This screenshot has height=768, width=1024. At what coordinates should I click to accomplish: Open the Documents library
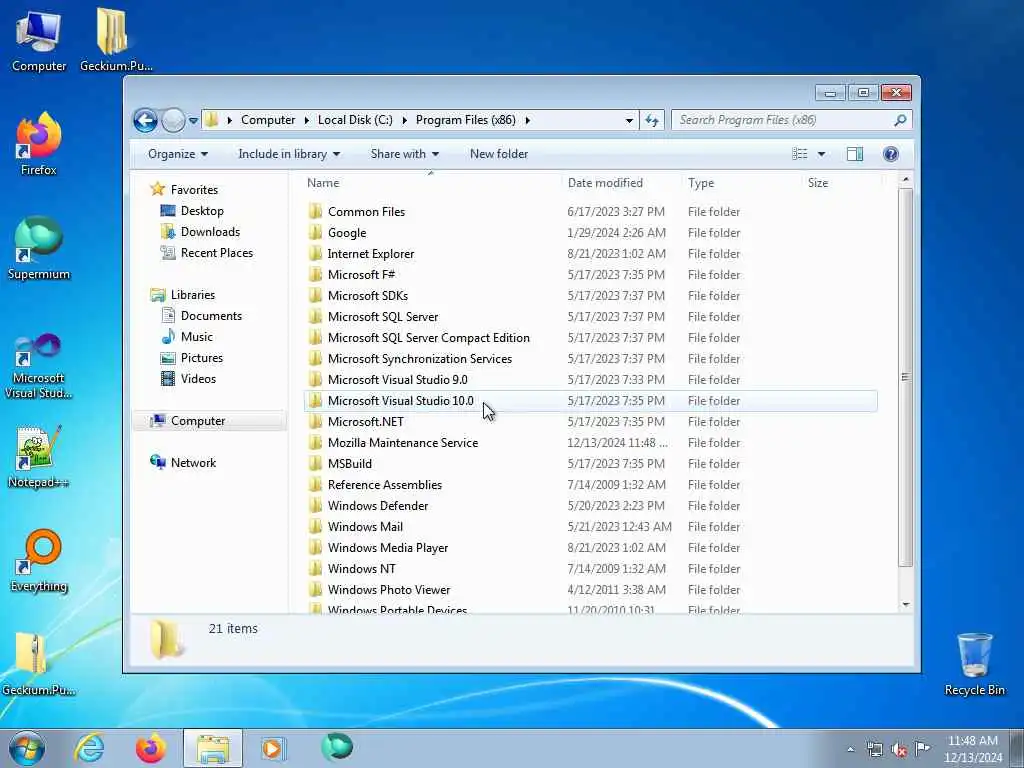point(211,316)
